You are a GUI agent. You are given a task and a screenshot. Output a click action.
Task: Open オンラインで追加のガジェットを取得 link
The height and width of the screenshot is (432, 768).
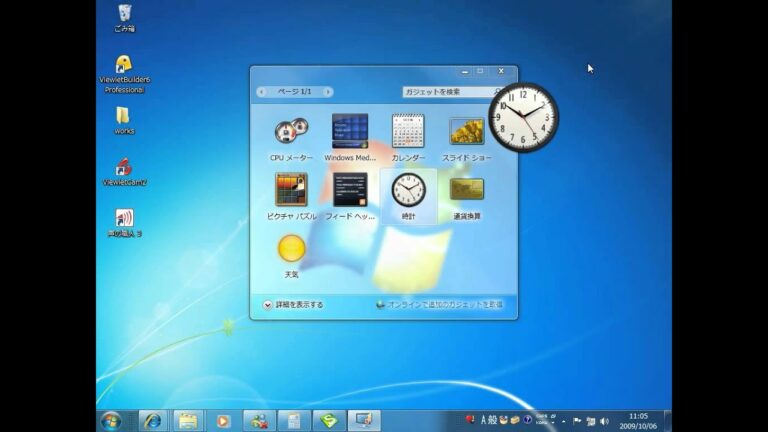point(439,305)
